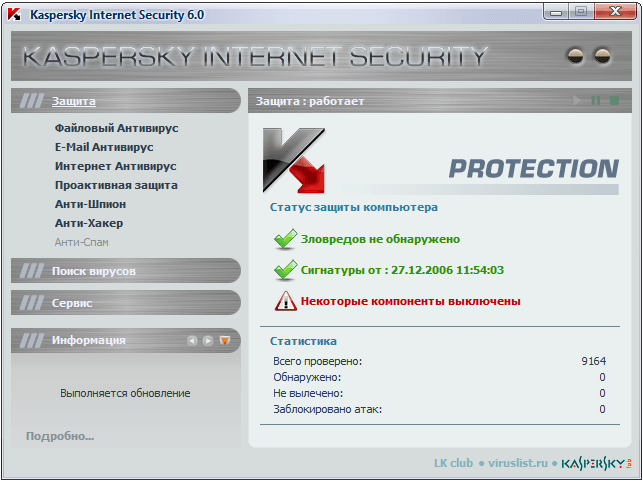The image size is (643, 482).
Task: Click the resume protection play arrow
Action: [578, 101]
